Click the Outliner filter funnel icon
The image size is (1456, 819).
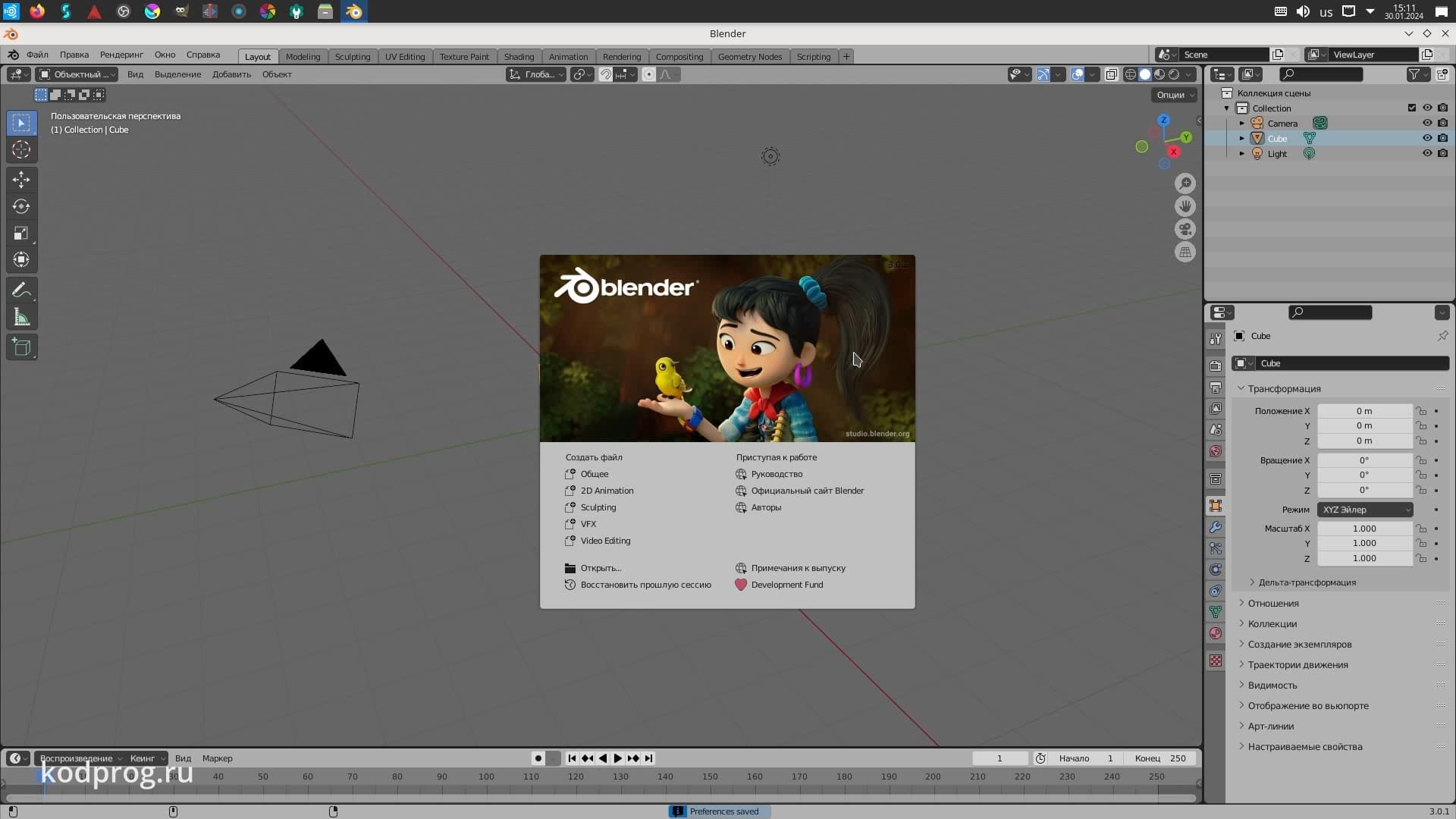pos(1418,74)
